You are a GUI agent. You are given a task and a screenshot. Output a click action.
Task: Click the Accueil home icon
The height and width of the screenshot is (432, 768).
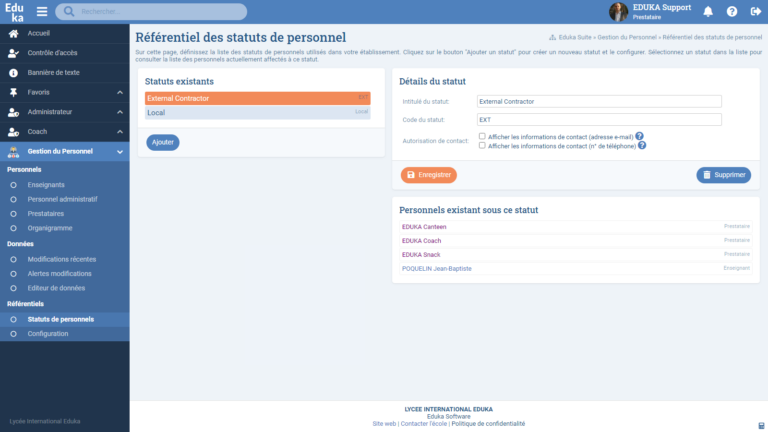click(13, 33)
